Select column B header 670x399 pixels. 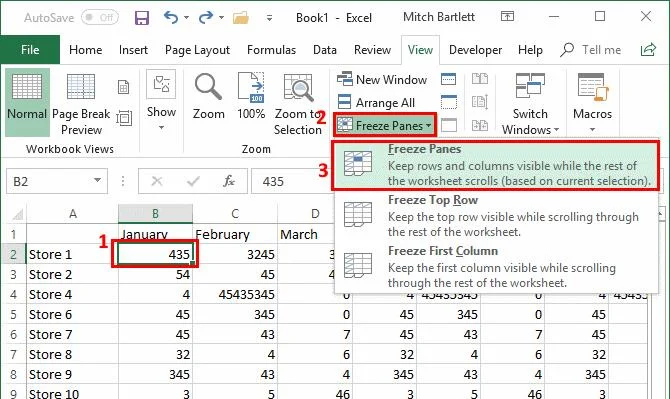(x=155, y=213)
